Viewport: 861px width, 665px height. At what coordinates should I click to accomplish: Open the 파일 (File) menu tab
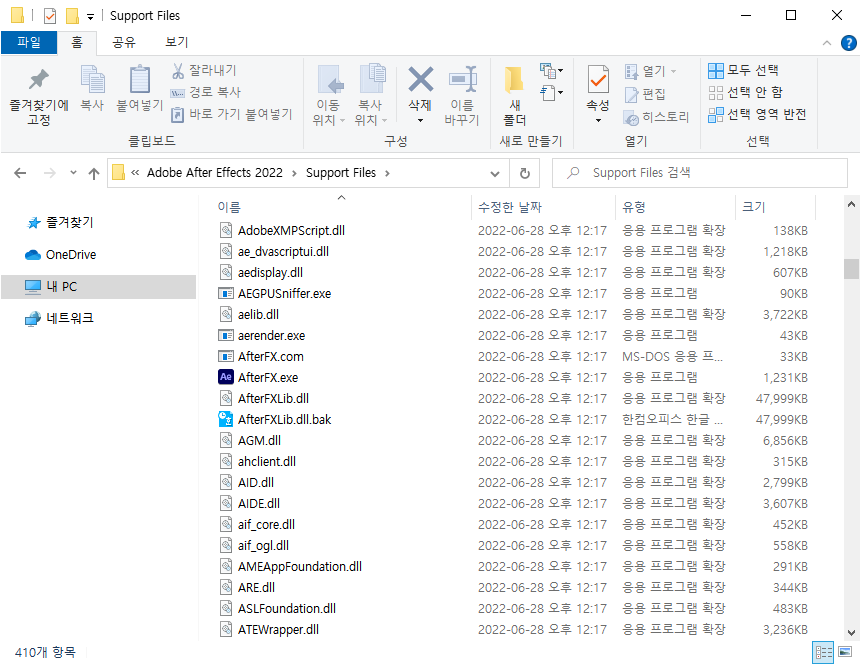tap(29, 42)
